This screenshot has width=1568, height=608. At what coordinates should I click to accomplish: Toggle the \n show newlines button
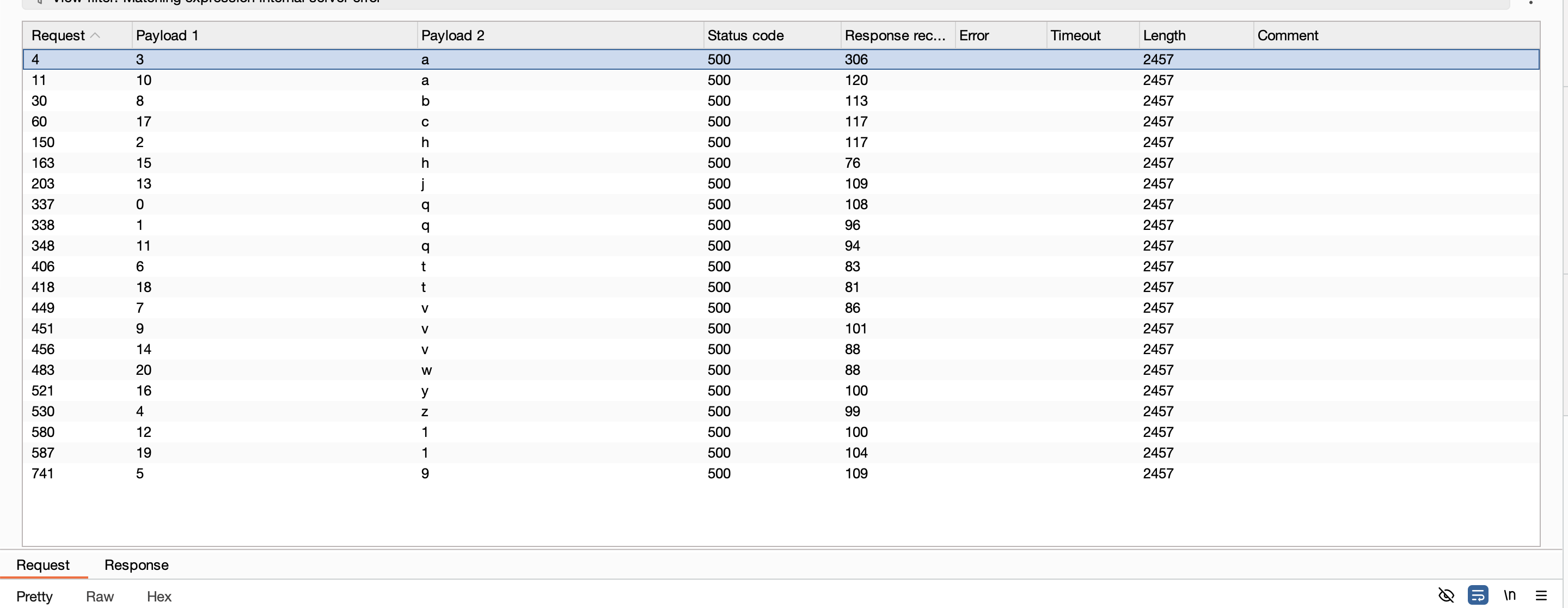click(x=1510, y=595)
